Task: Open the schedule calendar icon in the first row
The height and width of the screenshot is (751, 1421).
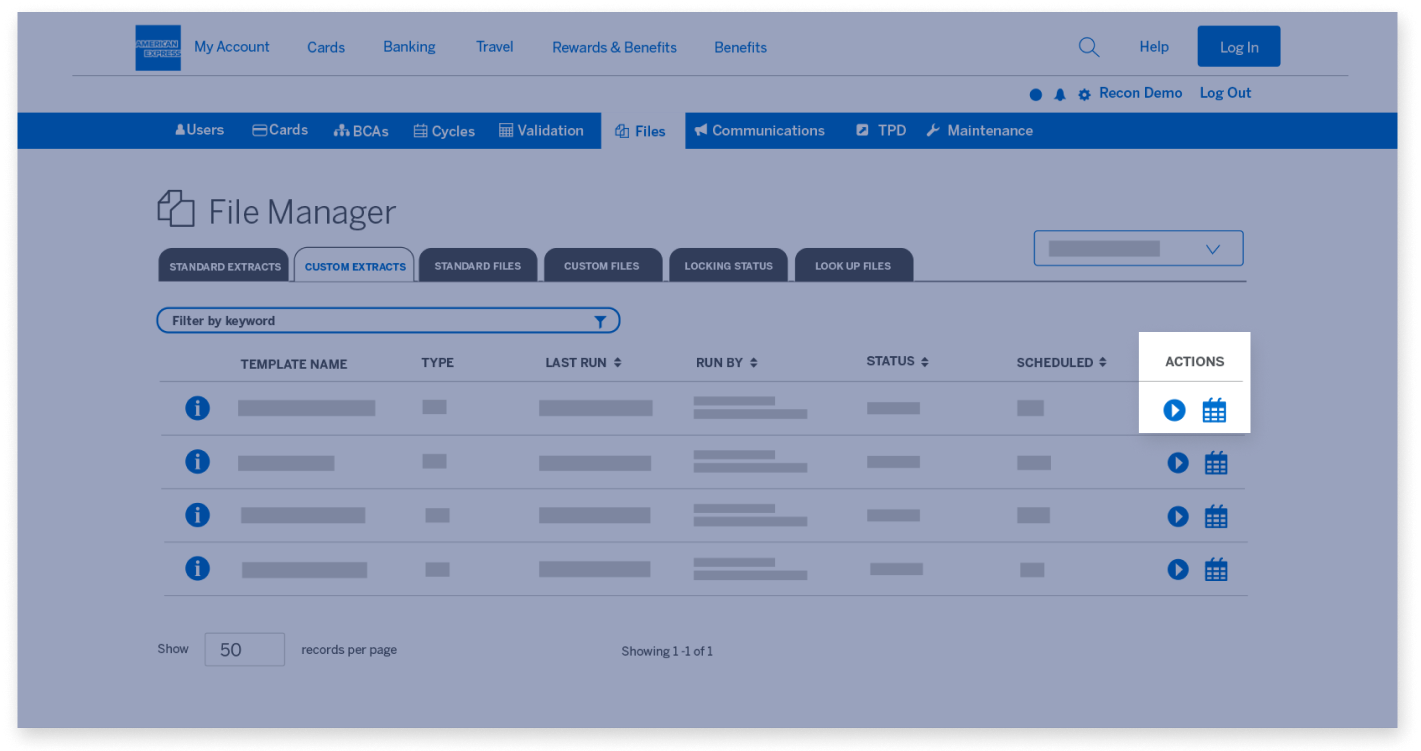Action: click(x=1215, y=410)
